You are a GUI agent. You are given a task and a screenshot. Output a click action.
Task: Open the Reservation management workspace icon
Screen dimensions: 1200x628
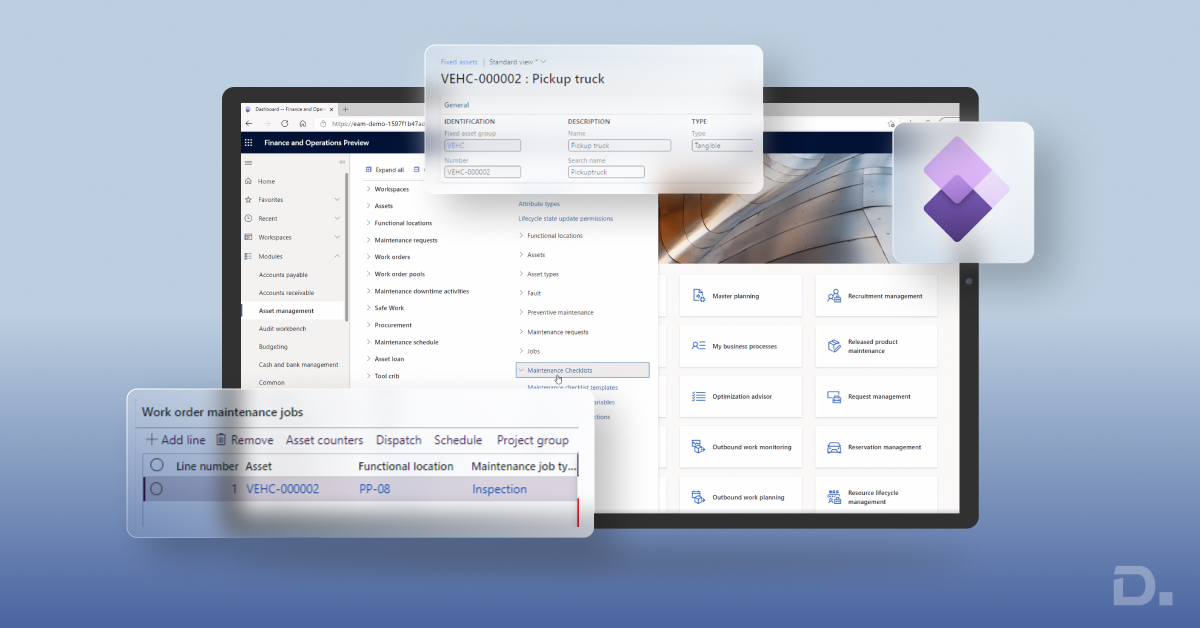[x=833, y=446]
